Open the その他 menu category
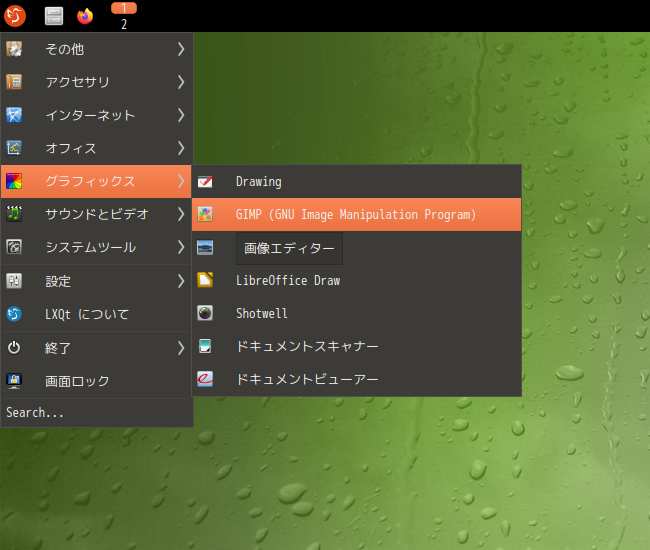The height and width of the screenshot is (550, 650). click(x=96, y=49)
